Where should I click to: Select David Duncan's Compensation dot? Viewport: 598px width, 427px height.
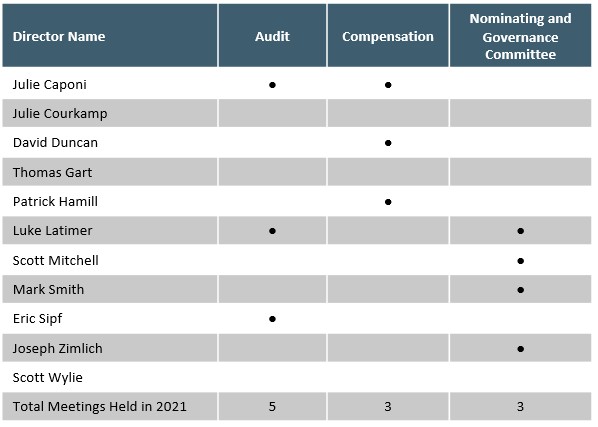388,143
